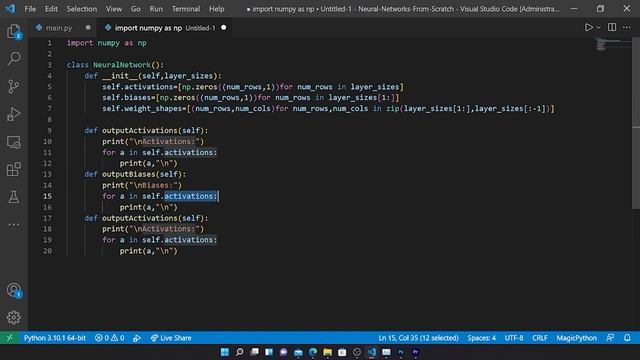
Task: Place cursor on 'import numpy as np' line
Action: tap(107, 43)
